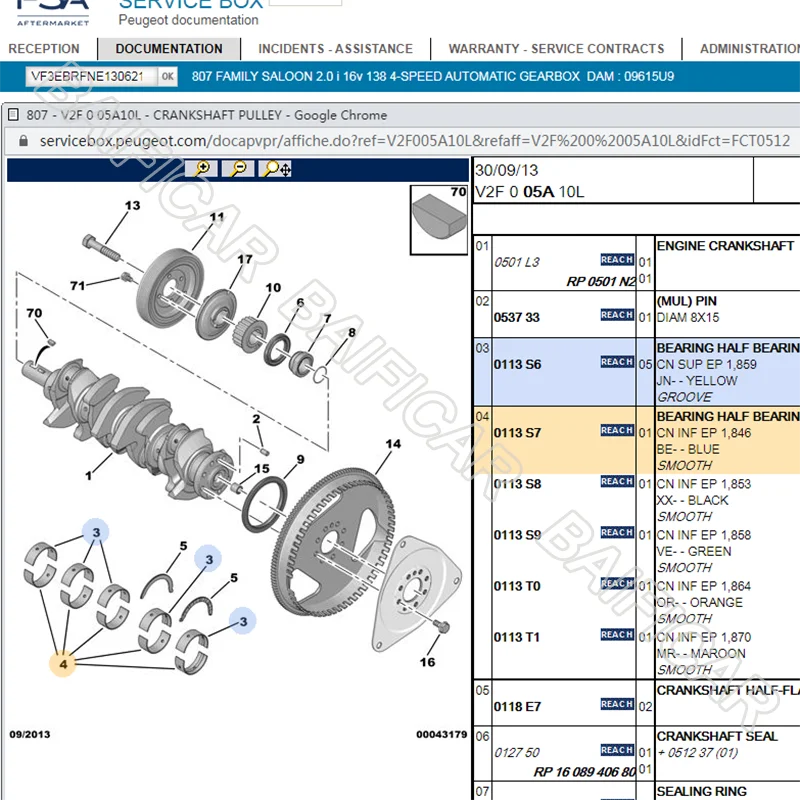Select part number 0113 S8

click(x=517, y=484)
